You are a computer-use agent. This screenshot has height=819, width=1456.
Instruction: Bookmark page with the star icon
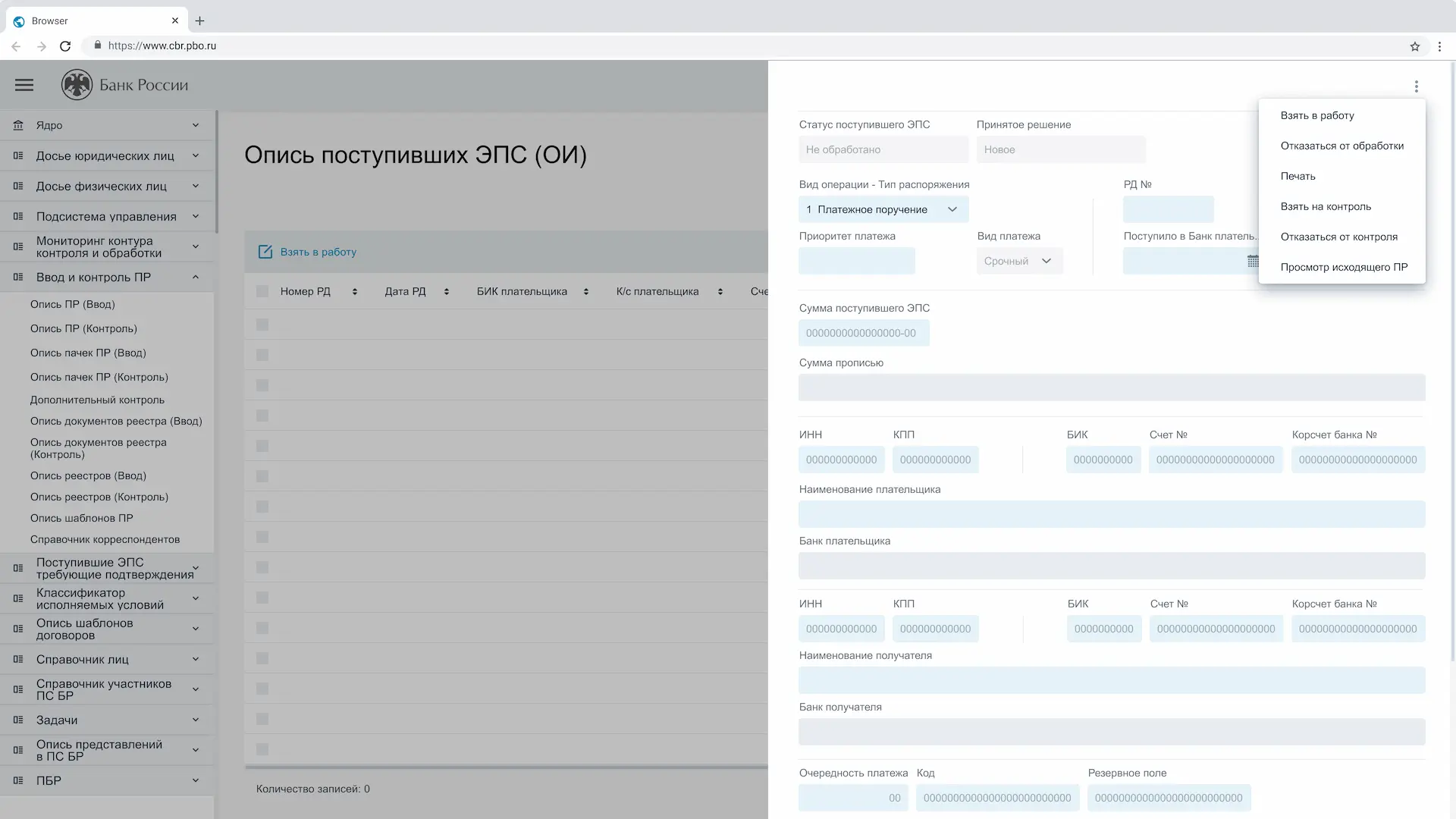pyautogui.click(x=1414, y=46)
